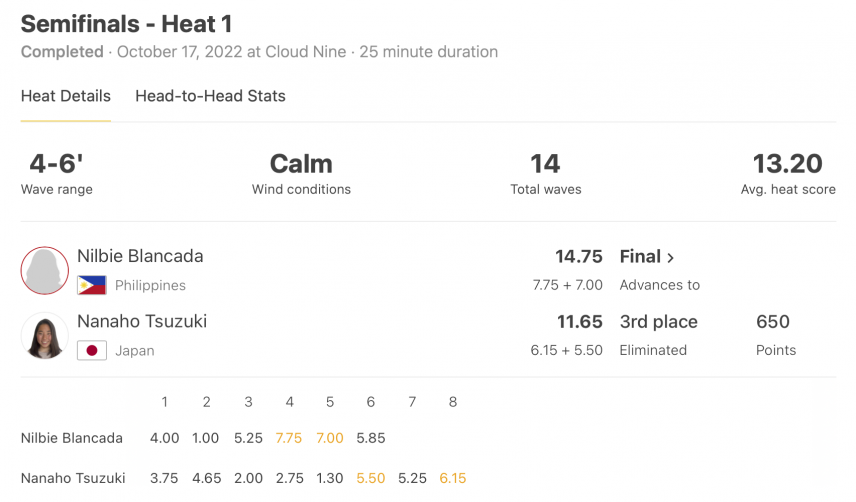
Task: Click the 14.75 heat total score
Action: (579, 256)
